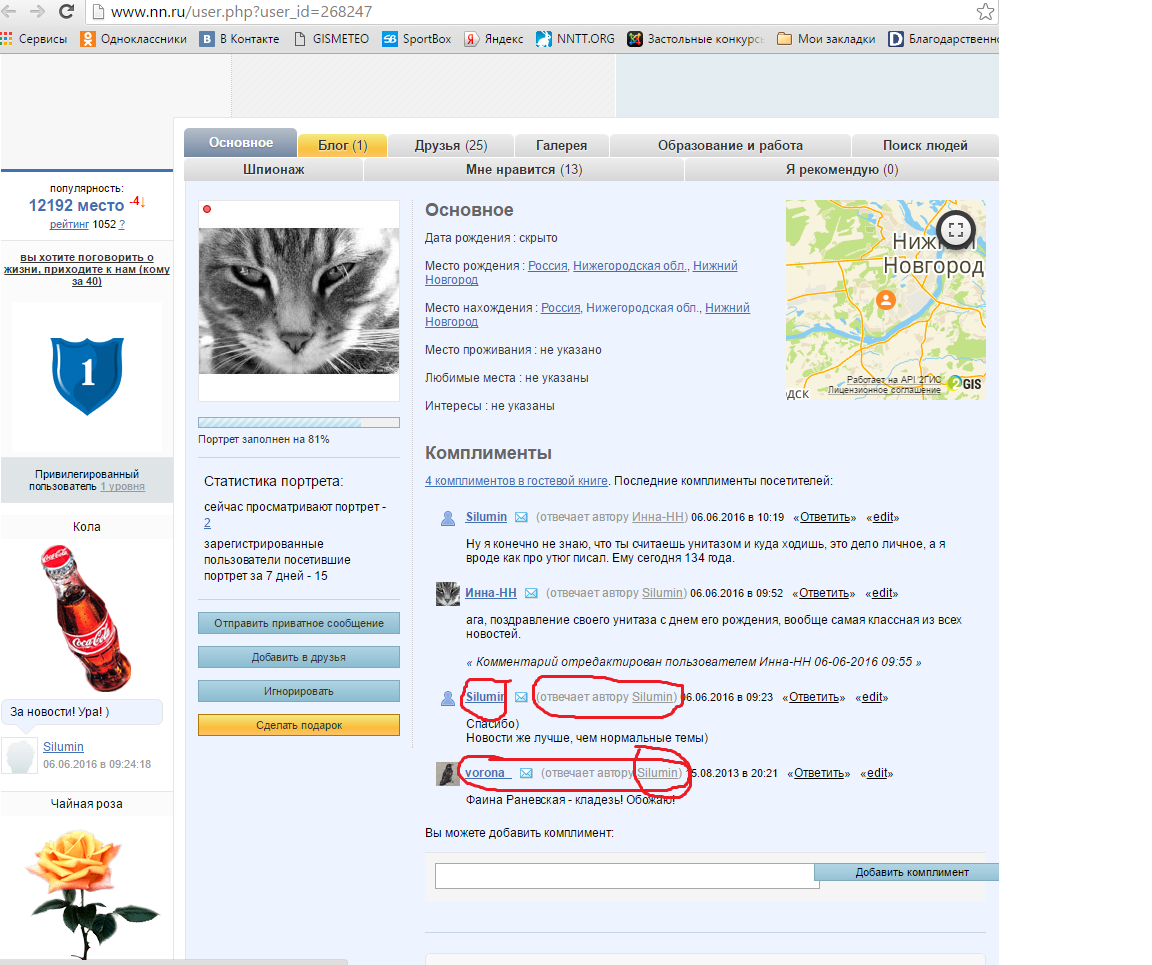The image size is (1152, 965).
Task: Click the vorona avatar thumbnail
Action: click(x=447, y=774)
